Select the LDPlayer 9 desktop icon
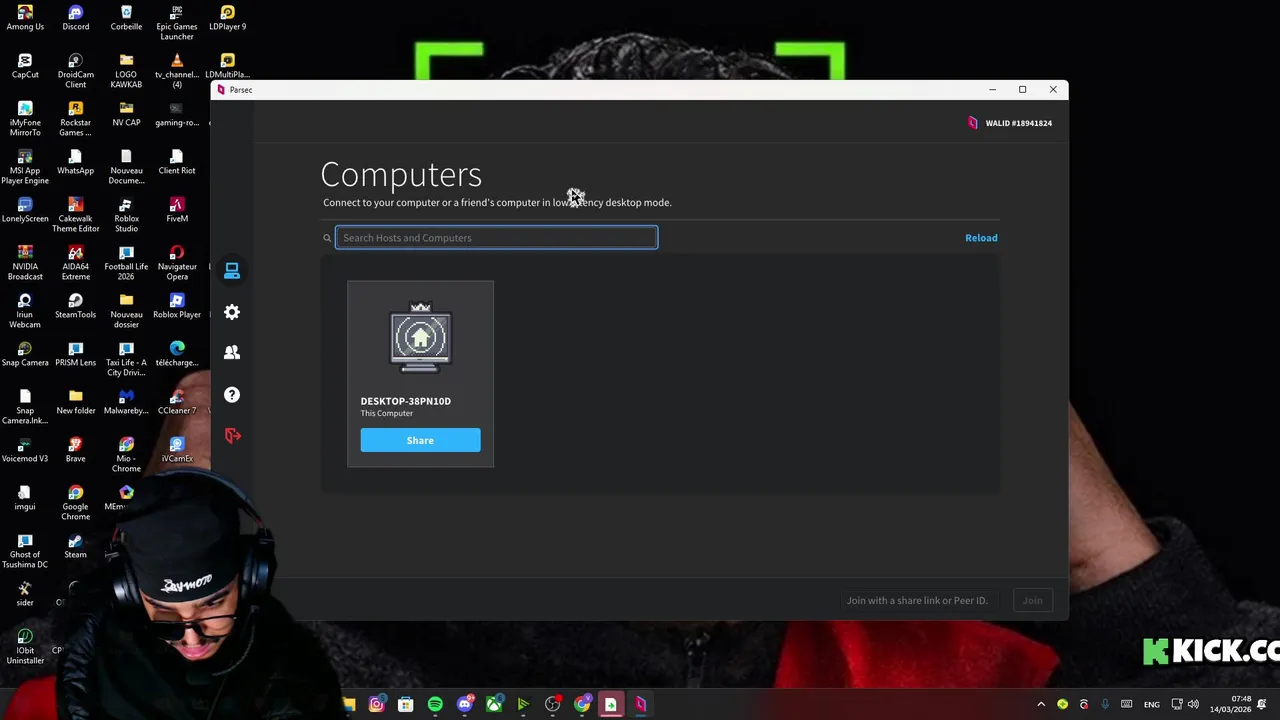 coord(227,18)
